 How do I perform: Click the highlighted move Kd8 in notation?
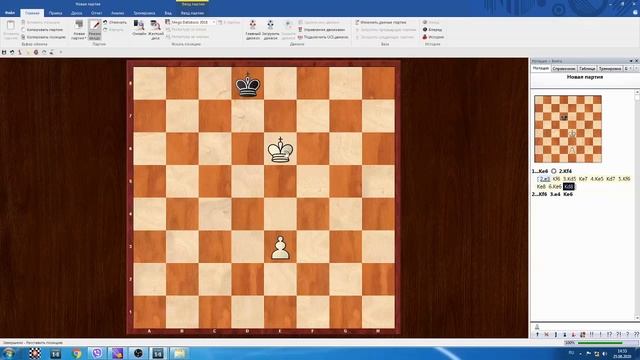[x=569, y=187]
